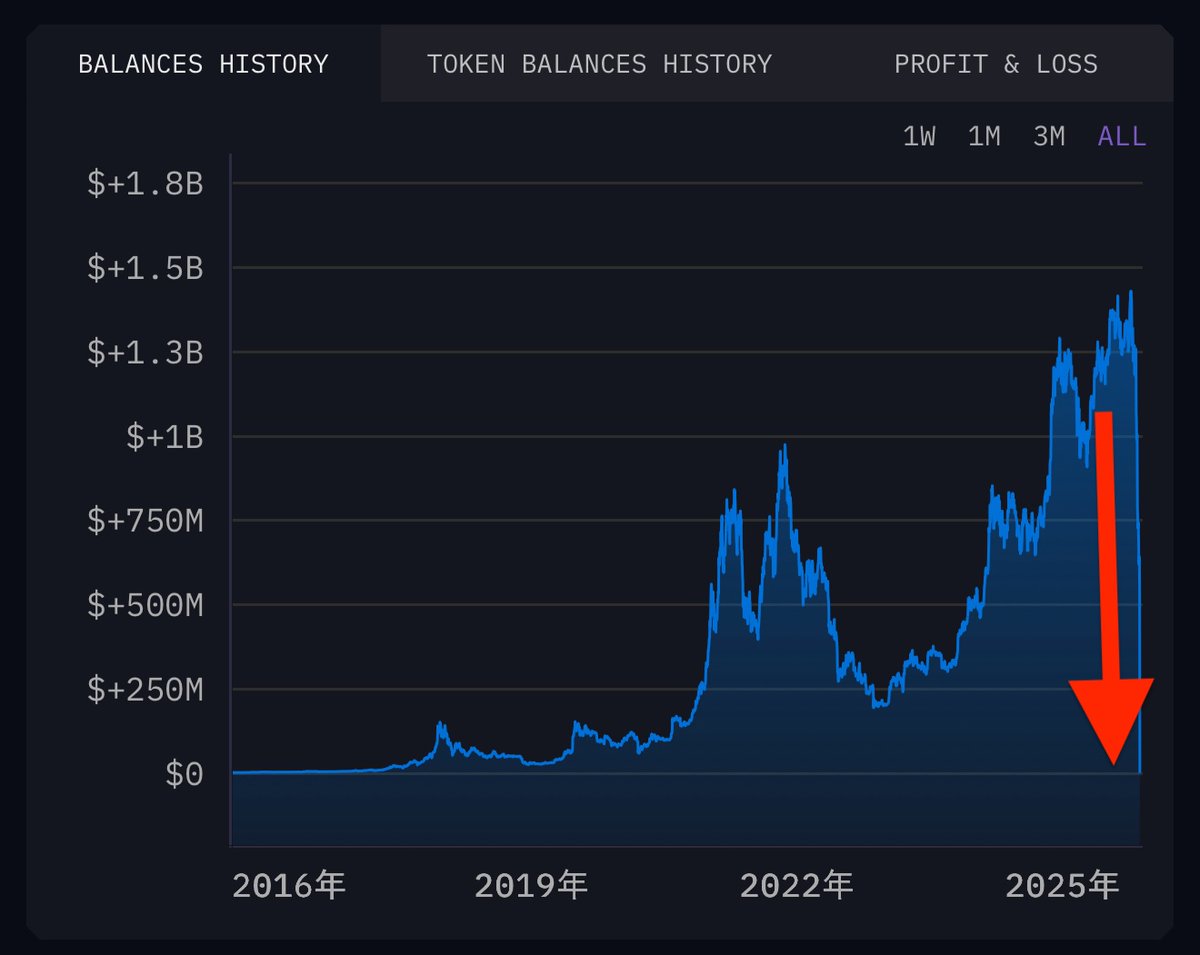The width and height of the screenshot is (1200, 955).
Task: Click the 2025年 x-axis label
Action: point(1062,885)
